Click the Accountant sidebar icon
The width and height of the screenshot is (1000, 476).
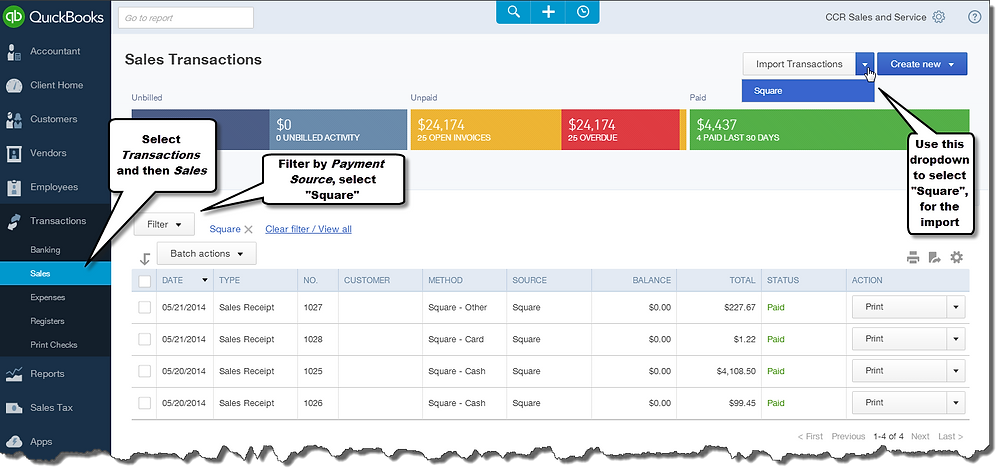[x=14, y=52]
